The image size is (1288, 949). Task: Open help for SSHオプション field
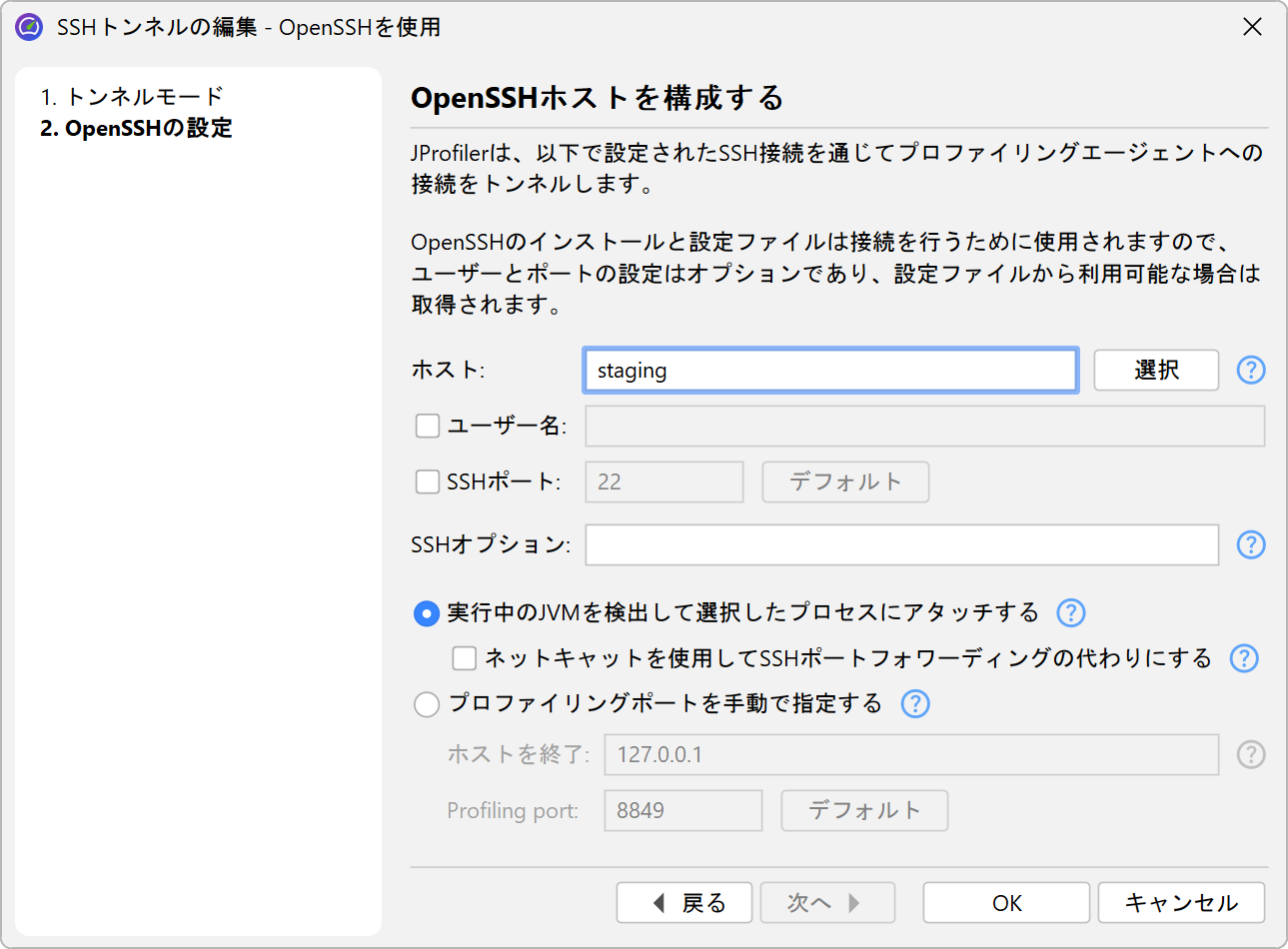(1250, 544)
